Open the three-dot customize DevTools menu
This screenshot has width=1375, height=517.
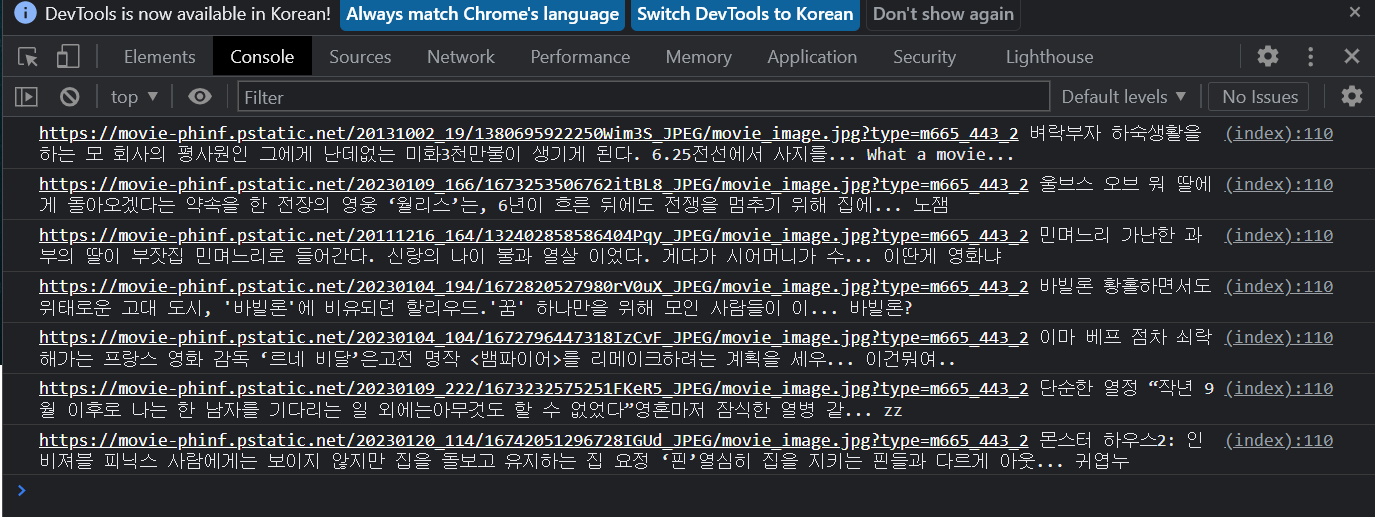click(1311, 56)
